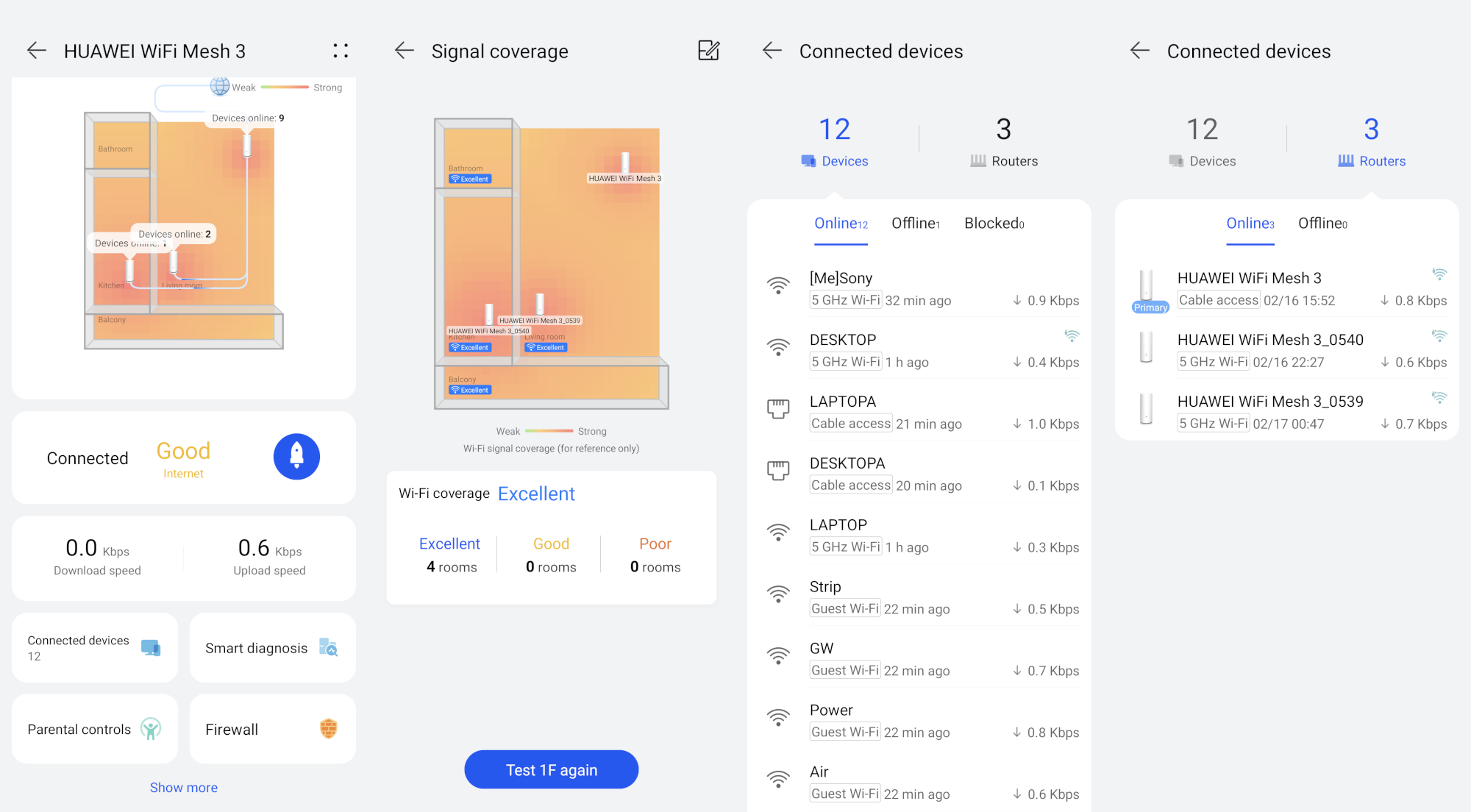Open the four-dot more options menu
The width and height of the screenshot is (1471, 812).
[341, 51]
